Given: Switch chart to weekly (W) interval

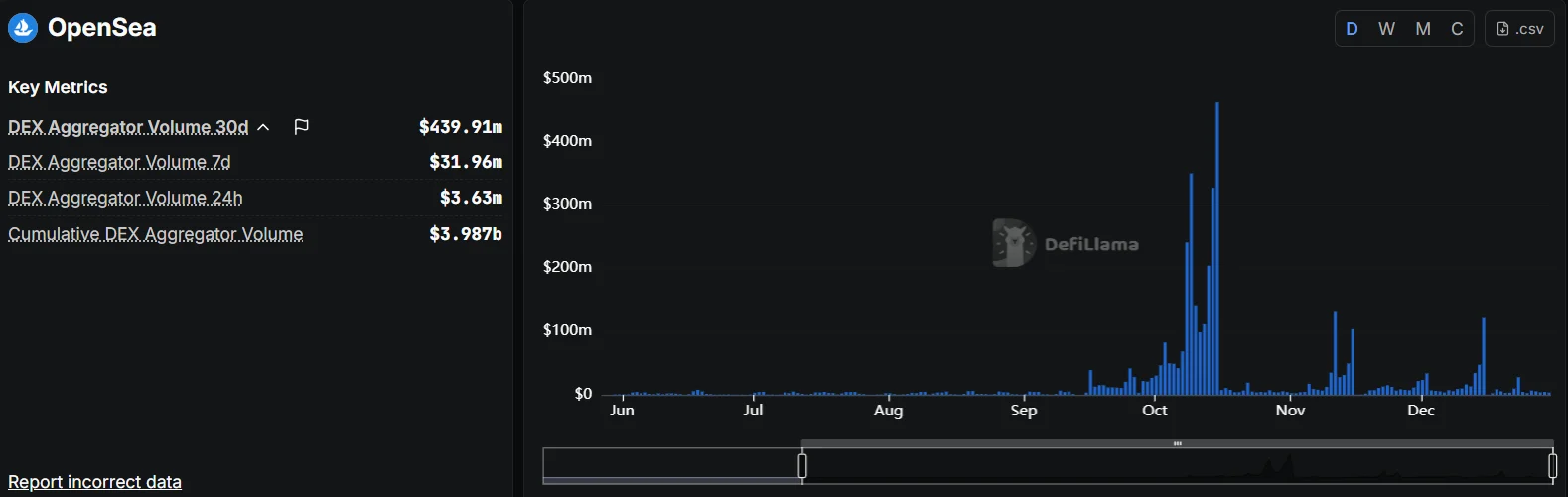Looking at the screenshot, I should tap(1386, 29).
